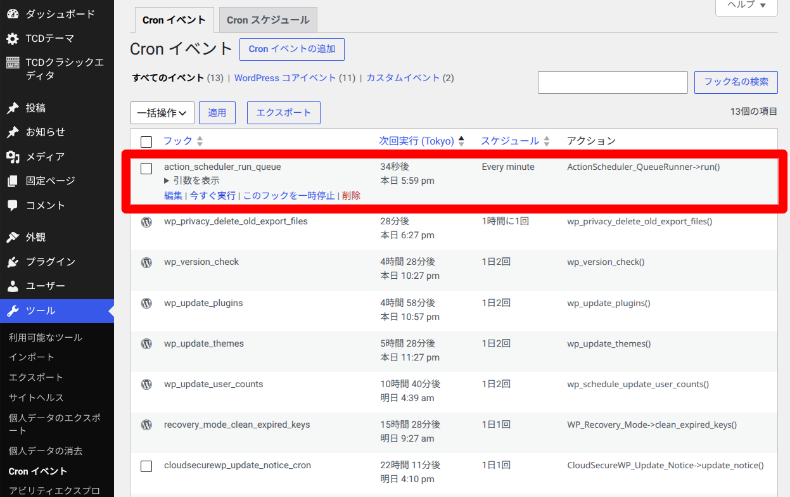This screenshot has height=497, width=790.
Task: Click WordPress icon beside wp_privacy_delete_old_export_files
Action: pos(146,222)
